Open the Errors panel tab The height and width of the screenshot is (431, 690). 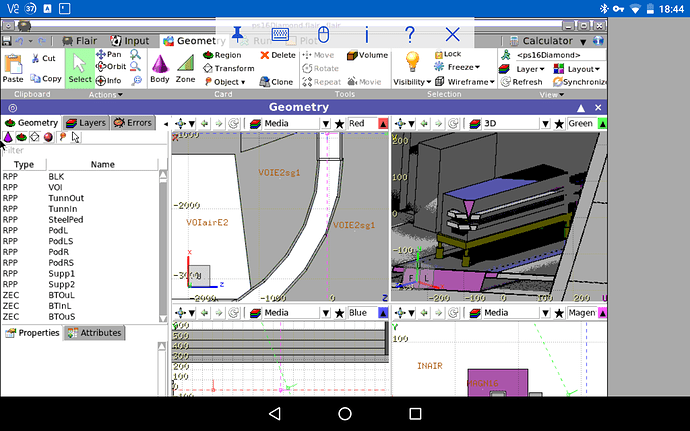(x=132, y=123)
